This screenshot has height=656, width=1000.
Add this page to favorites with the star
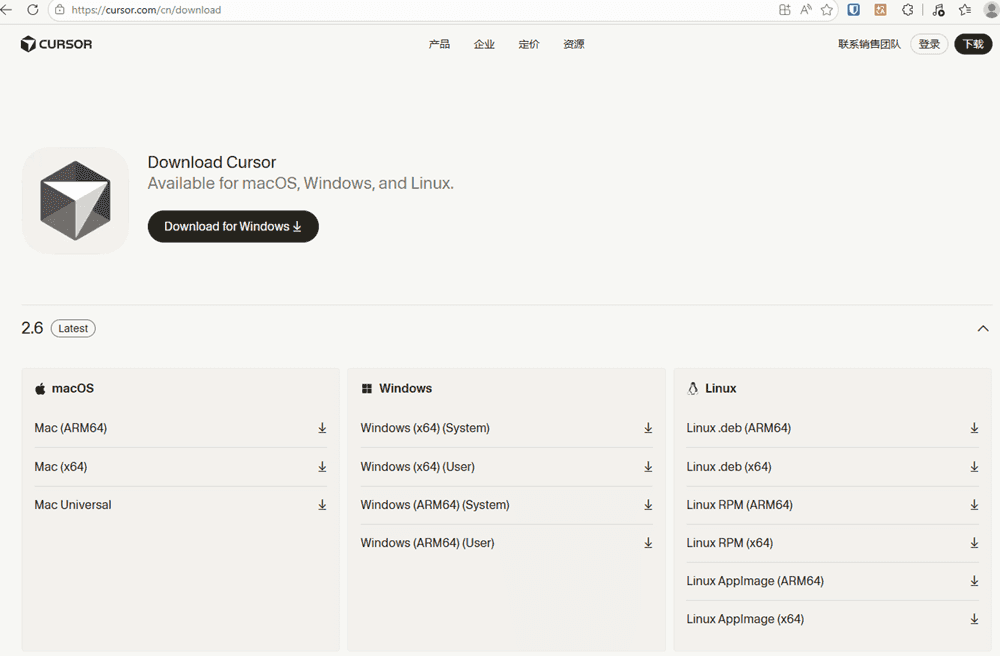(x=827, y=10)
